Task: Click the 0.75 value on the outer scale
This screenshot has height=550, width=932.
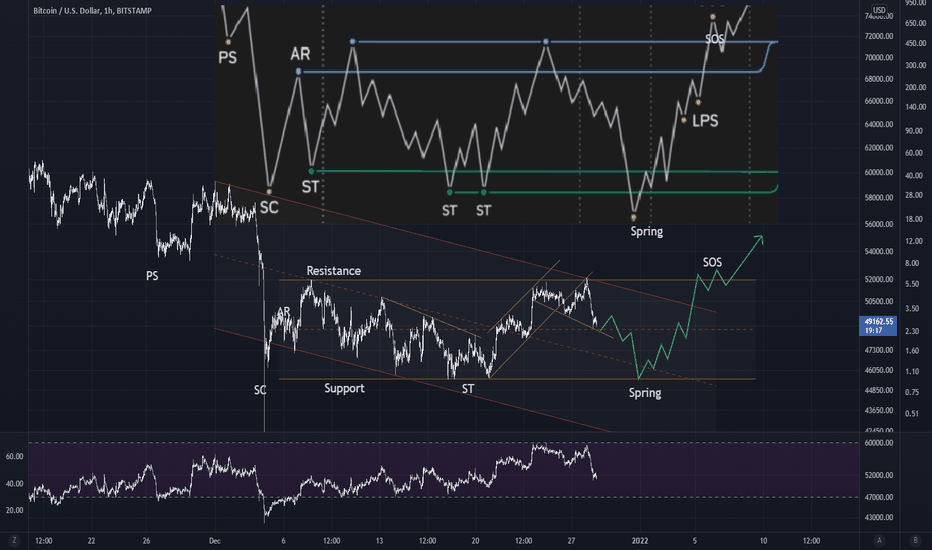Action: [x=912, y=393]
